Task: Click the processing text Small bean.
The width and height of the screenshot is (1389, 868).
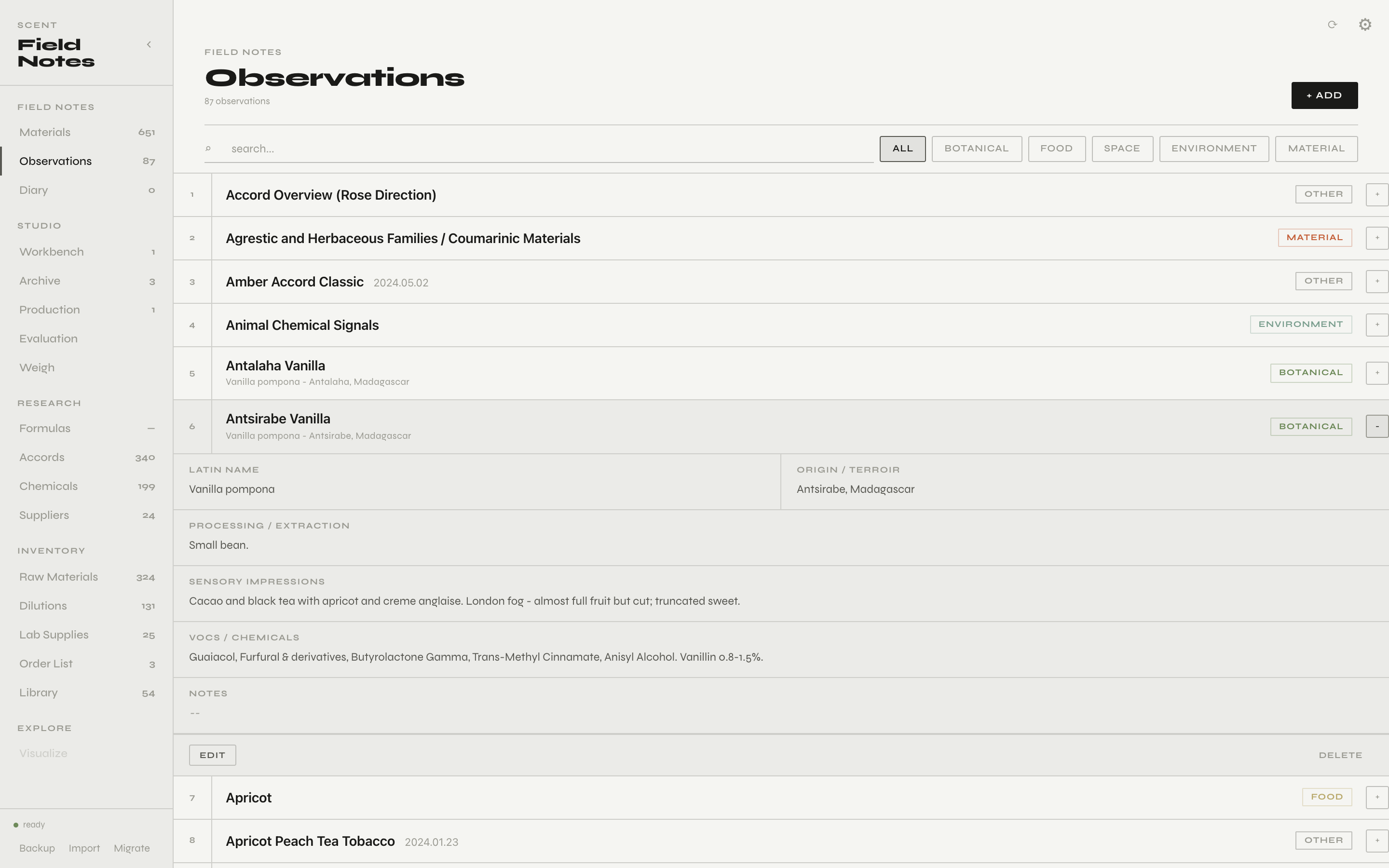Action: [x=218, y=545]
